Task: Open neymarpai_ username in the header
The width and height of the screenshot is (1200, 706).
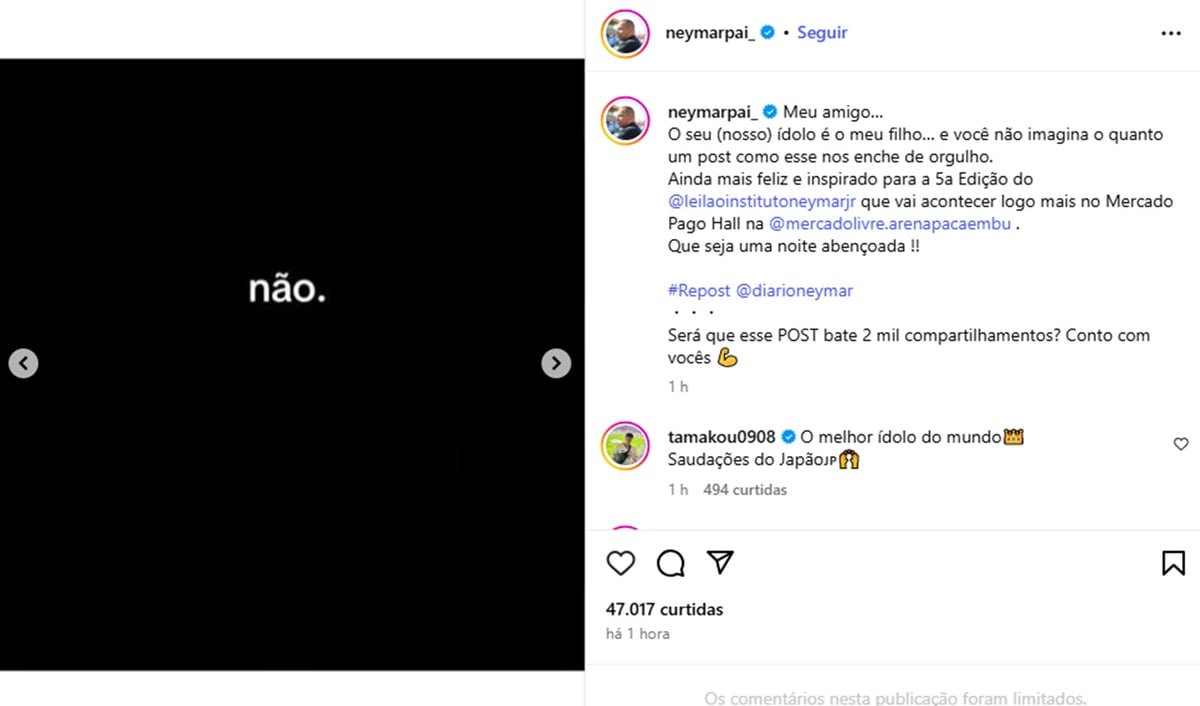Action: pos(711,33)
